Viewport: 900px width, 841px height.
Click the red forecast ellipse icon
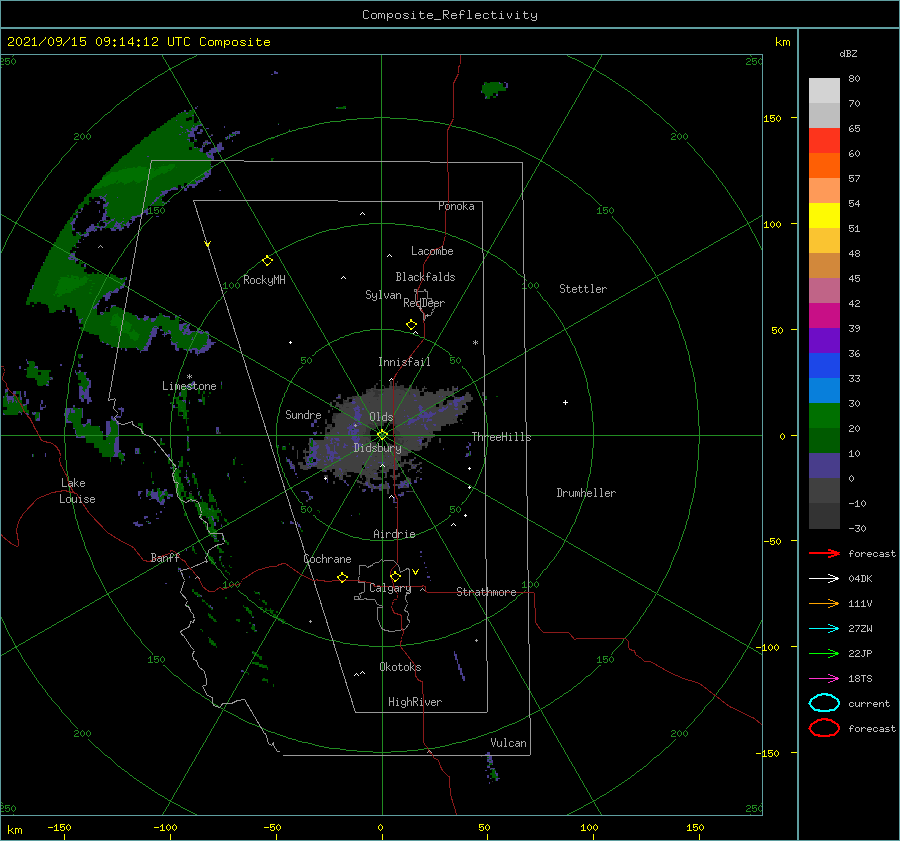pos(824,728)
